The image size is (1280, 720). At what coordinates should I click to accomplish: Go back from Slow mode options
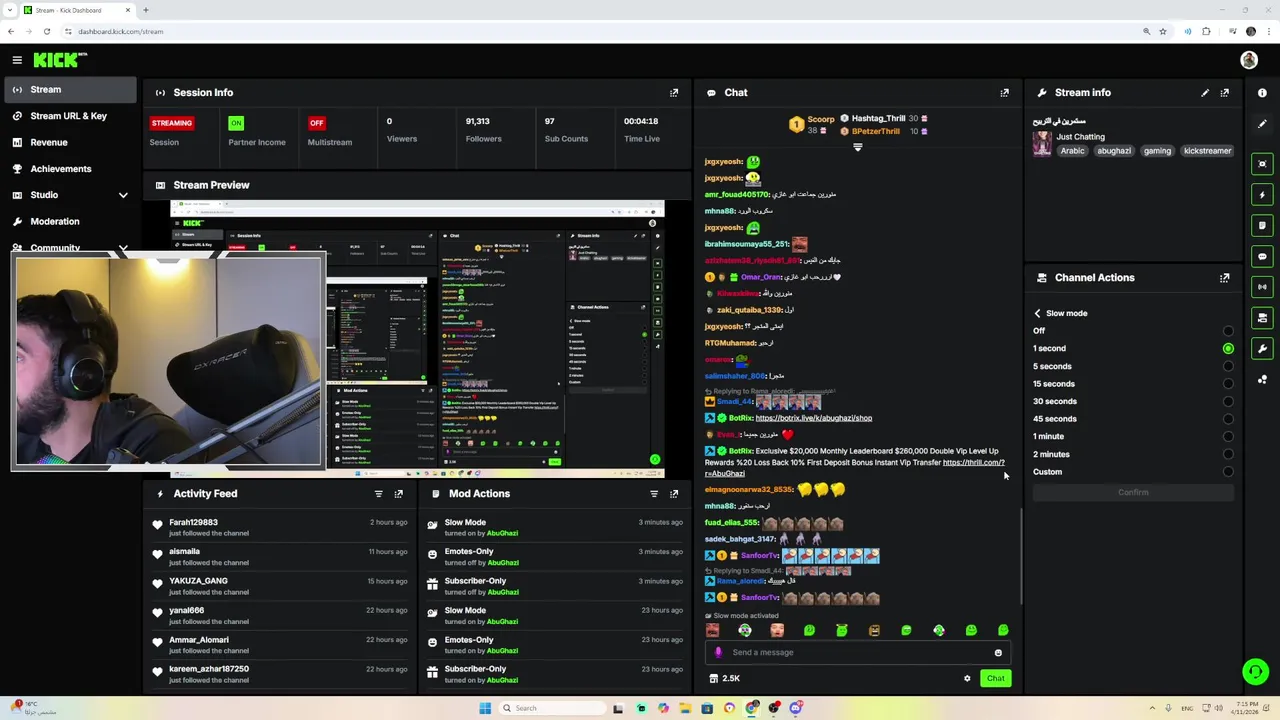point(1037,314)
